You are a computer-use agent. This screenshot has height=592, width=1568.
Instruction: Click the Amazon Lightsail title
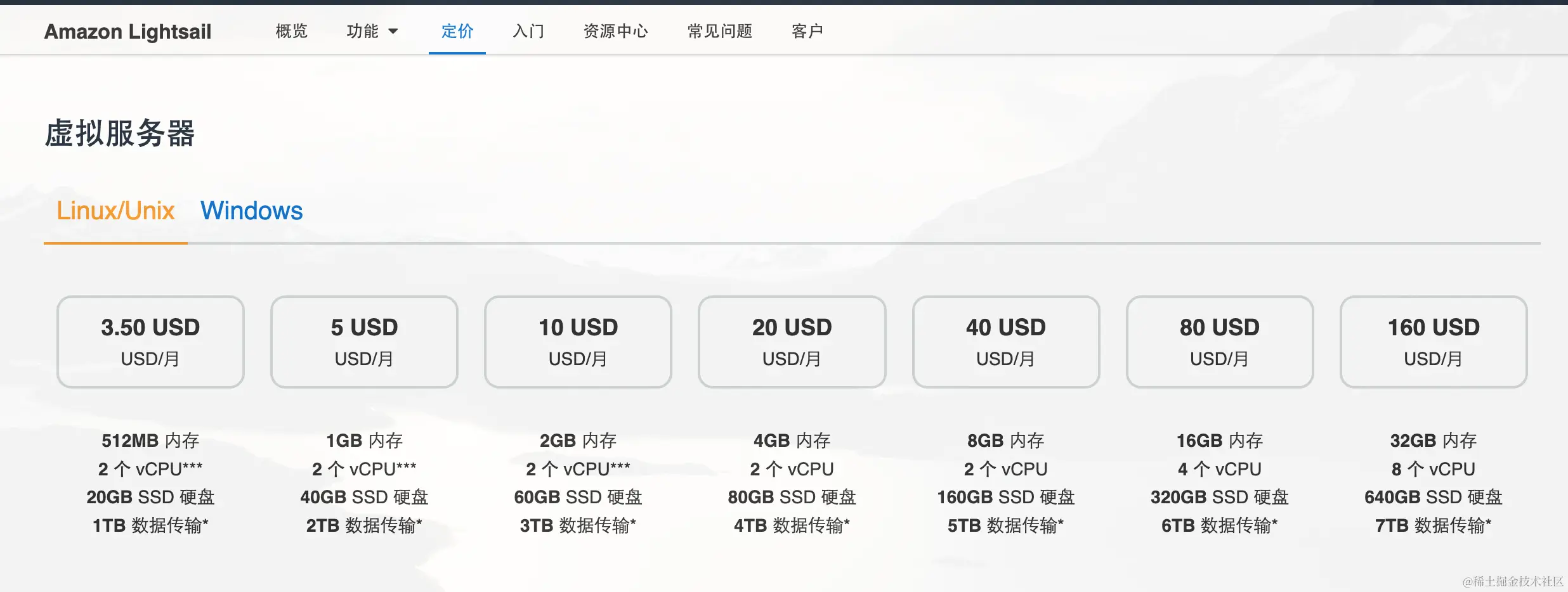pyautogui.click(x=127, y=31)
